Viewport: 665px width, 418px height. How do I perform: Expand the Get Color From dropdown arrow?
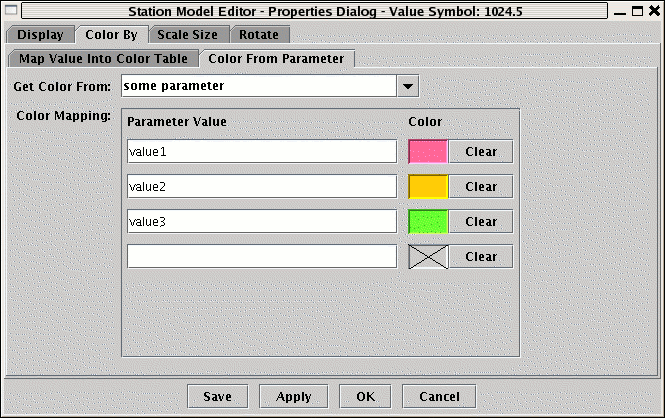pyautogui.click(x=407, y=87)
